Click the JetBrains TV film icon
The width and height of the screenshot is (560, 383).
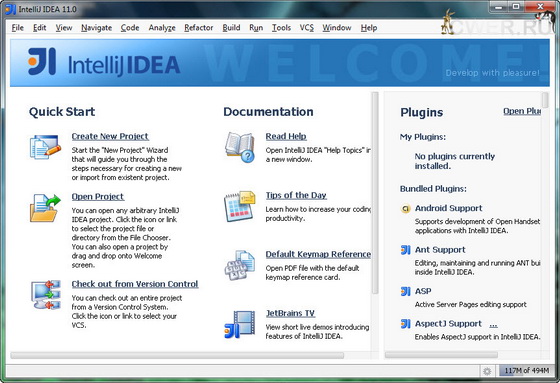(240, 324)
